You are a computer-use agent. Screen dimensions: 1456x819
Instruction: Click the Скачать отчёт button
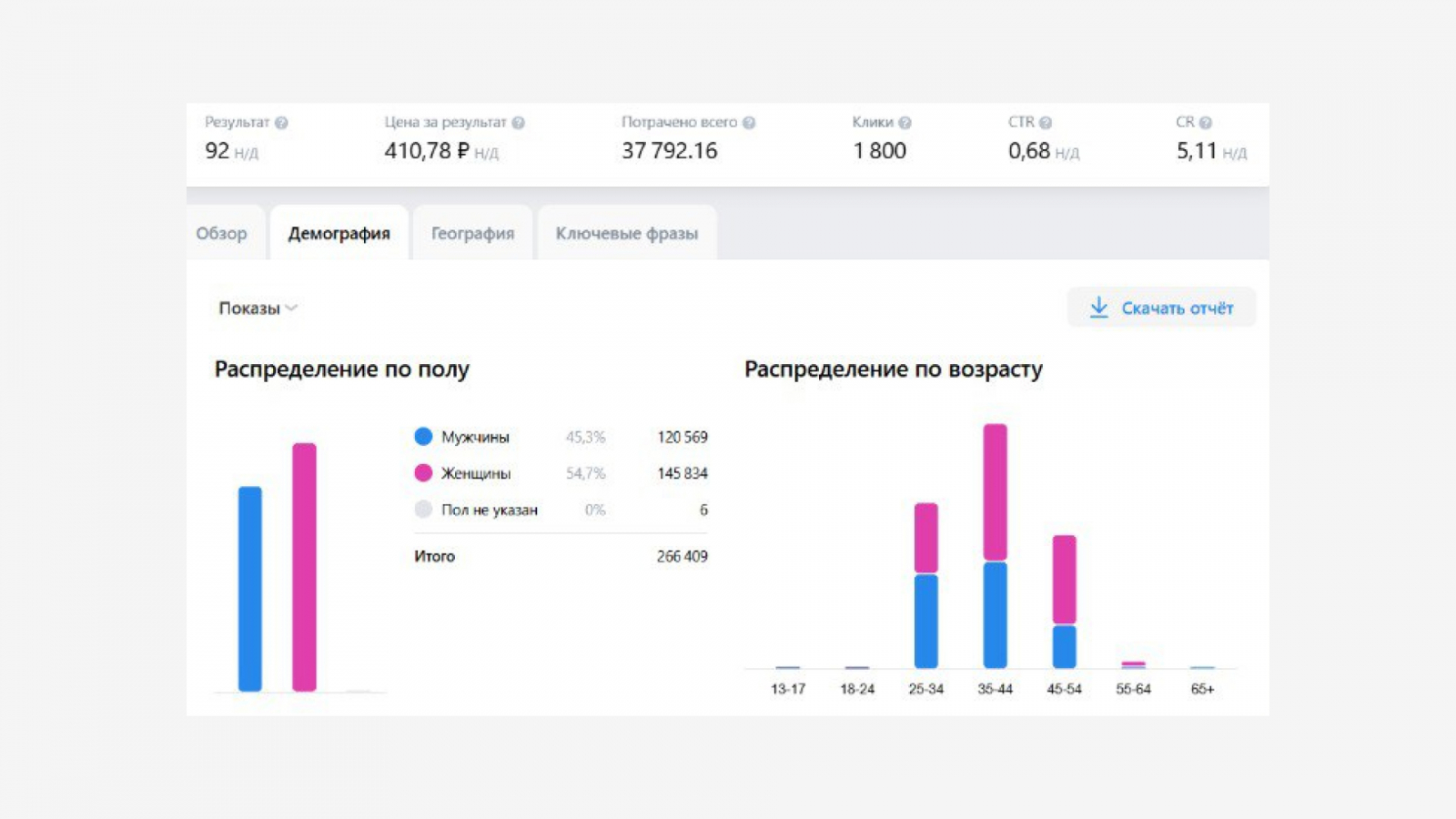pyautogui.click(x=1161, y=308)
